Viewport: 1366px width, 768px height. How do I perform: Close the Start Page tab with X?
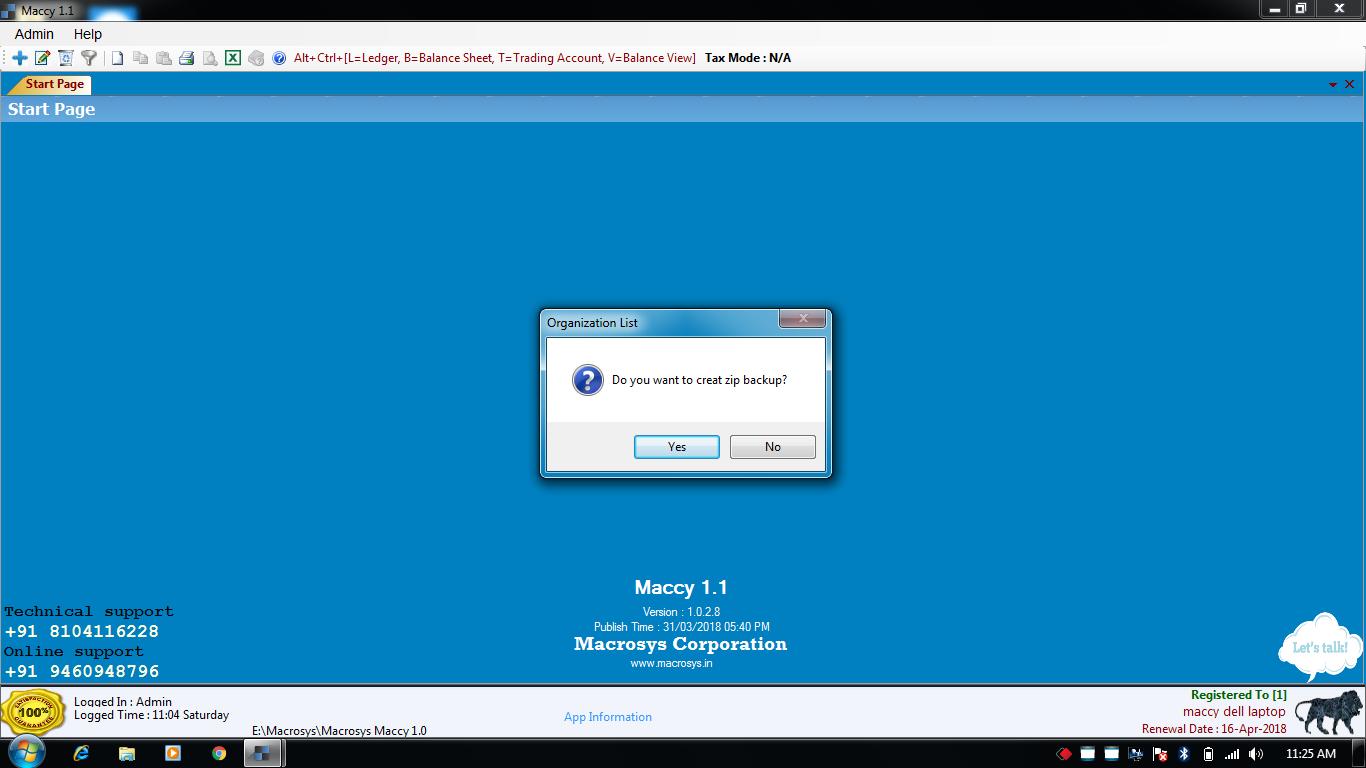pyautogui.click(x=1350, y=85)
